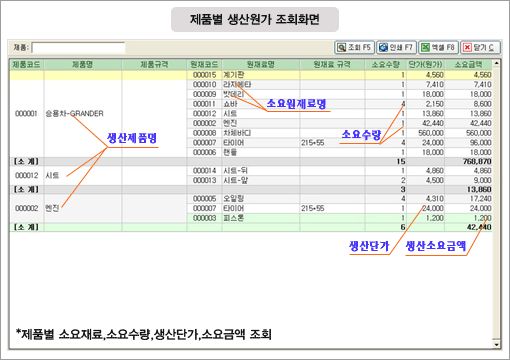Select material code 000010 cell
510x360 pixels.
click(x=205, y=85)
